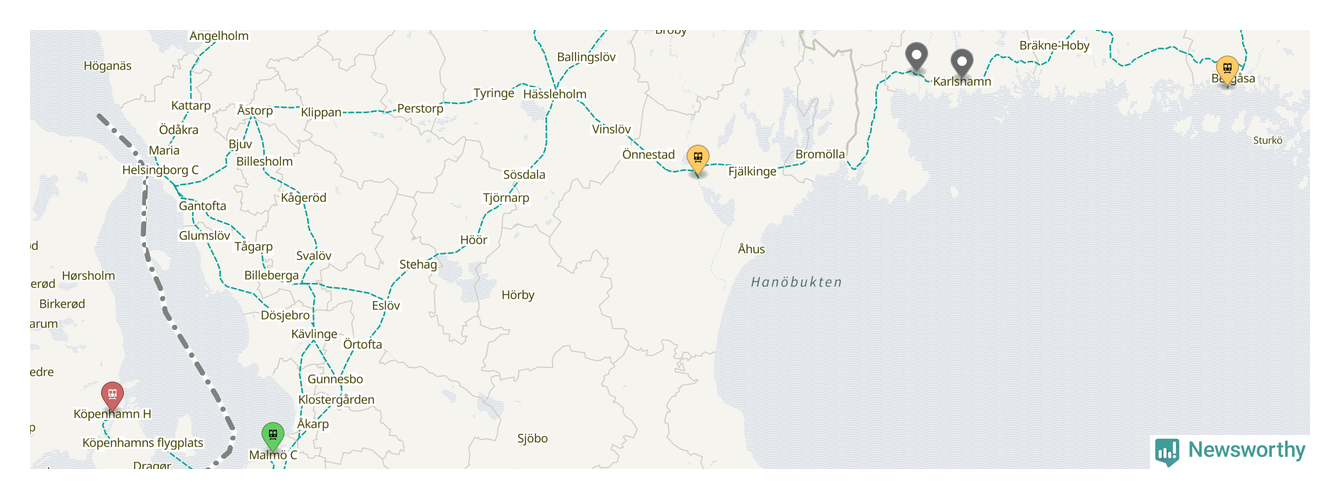This screenshot has height=499, width=1340.
Task: Select the yellow train marker at Bergåsa
Action: tap(1227, 71)
